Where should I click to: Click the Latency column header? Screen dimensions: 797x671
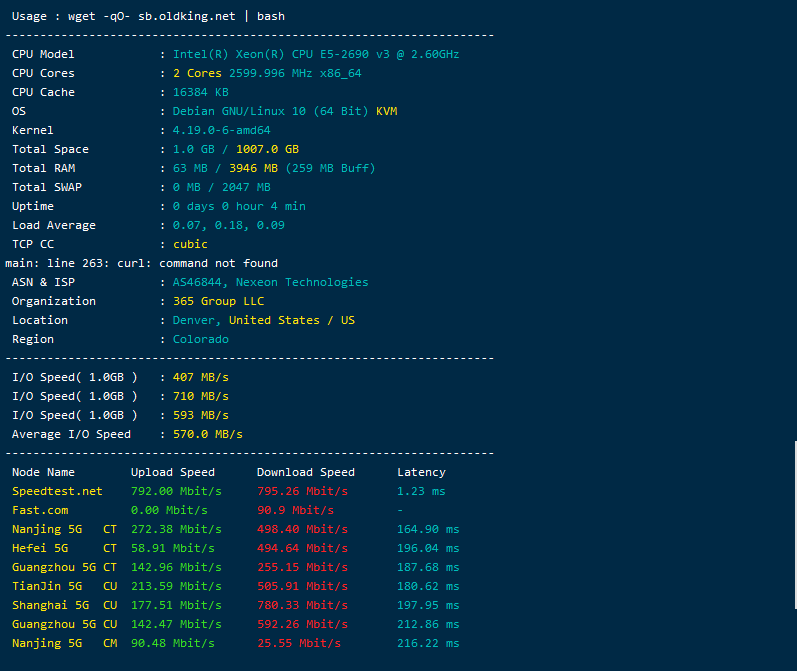pos(421,472)
